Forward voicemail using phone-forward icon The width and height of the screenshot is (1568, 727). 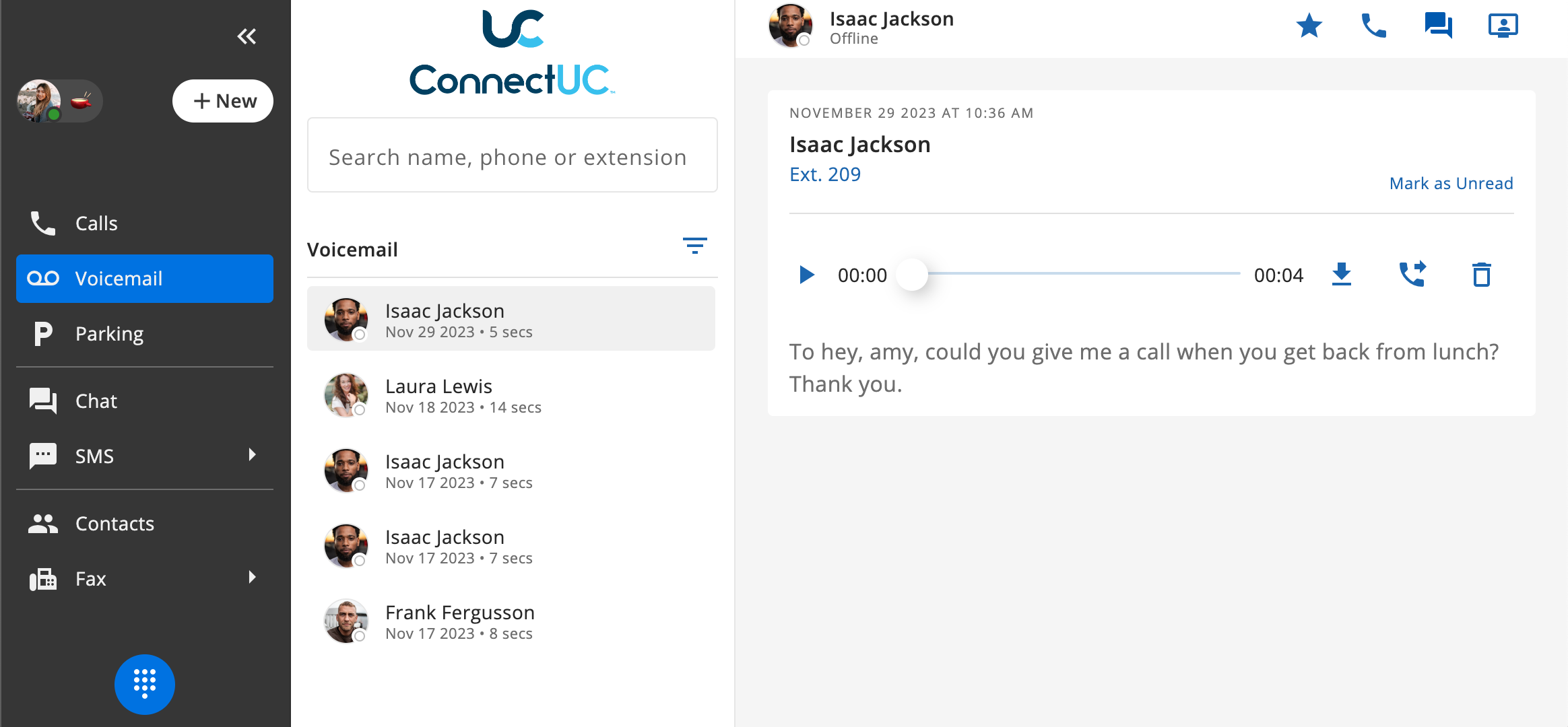pyautogui.click(x=1412, y=274)
